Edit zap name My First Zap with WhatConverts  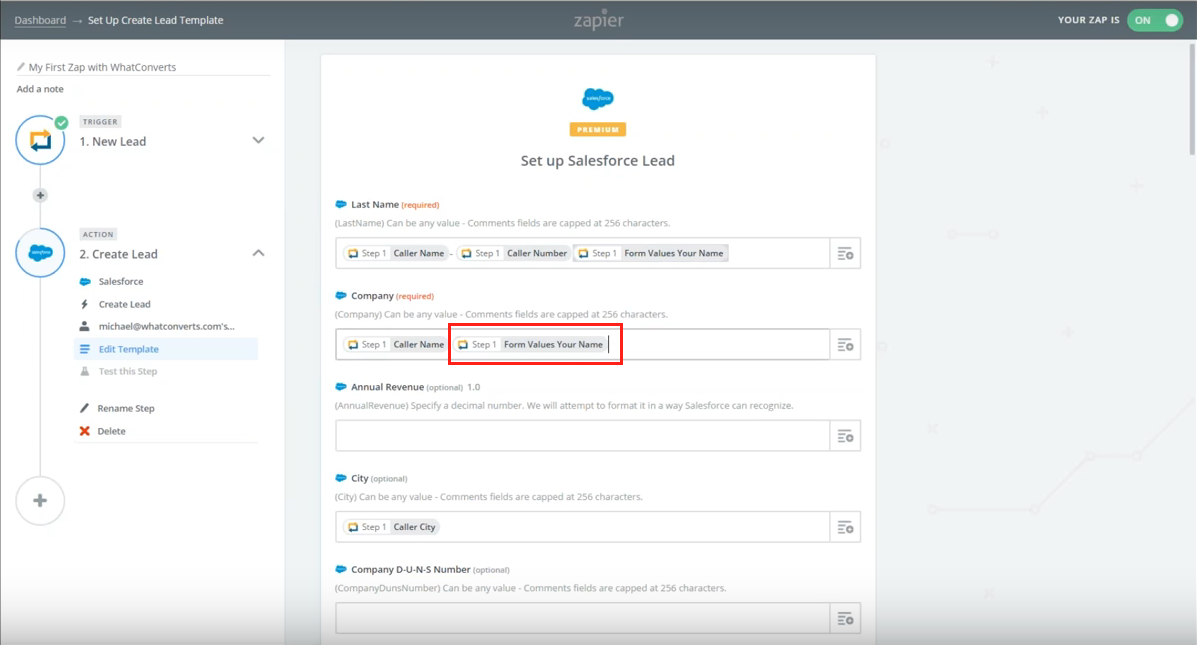pyautogui.click(x=102, y=67)
